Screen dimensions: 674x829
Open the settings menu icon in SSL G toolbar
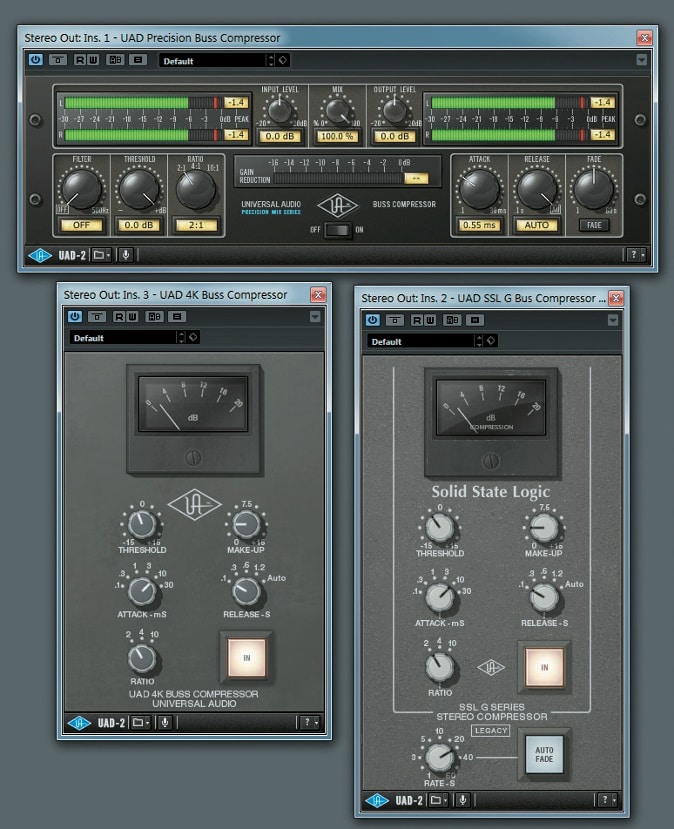coord(475,320)
